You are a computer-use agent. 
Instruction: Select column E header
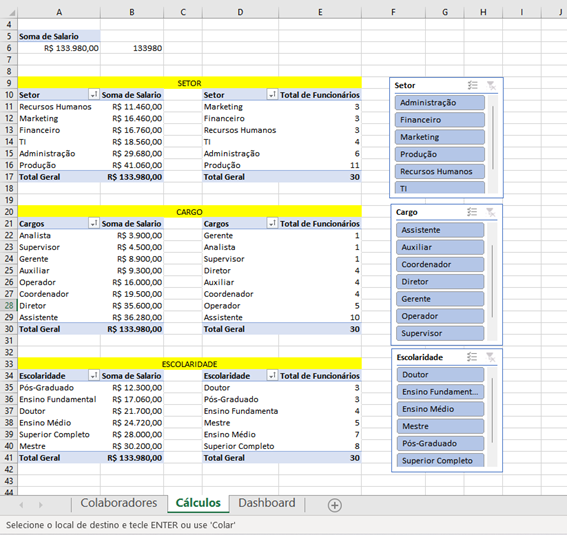coord(320,12)
